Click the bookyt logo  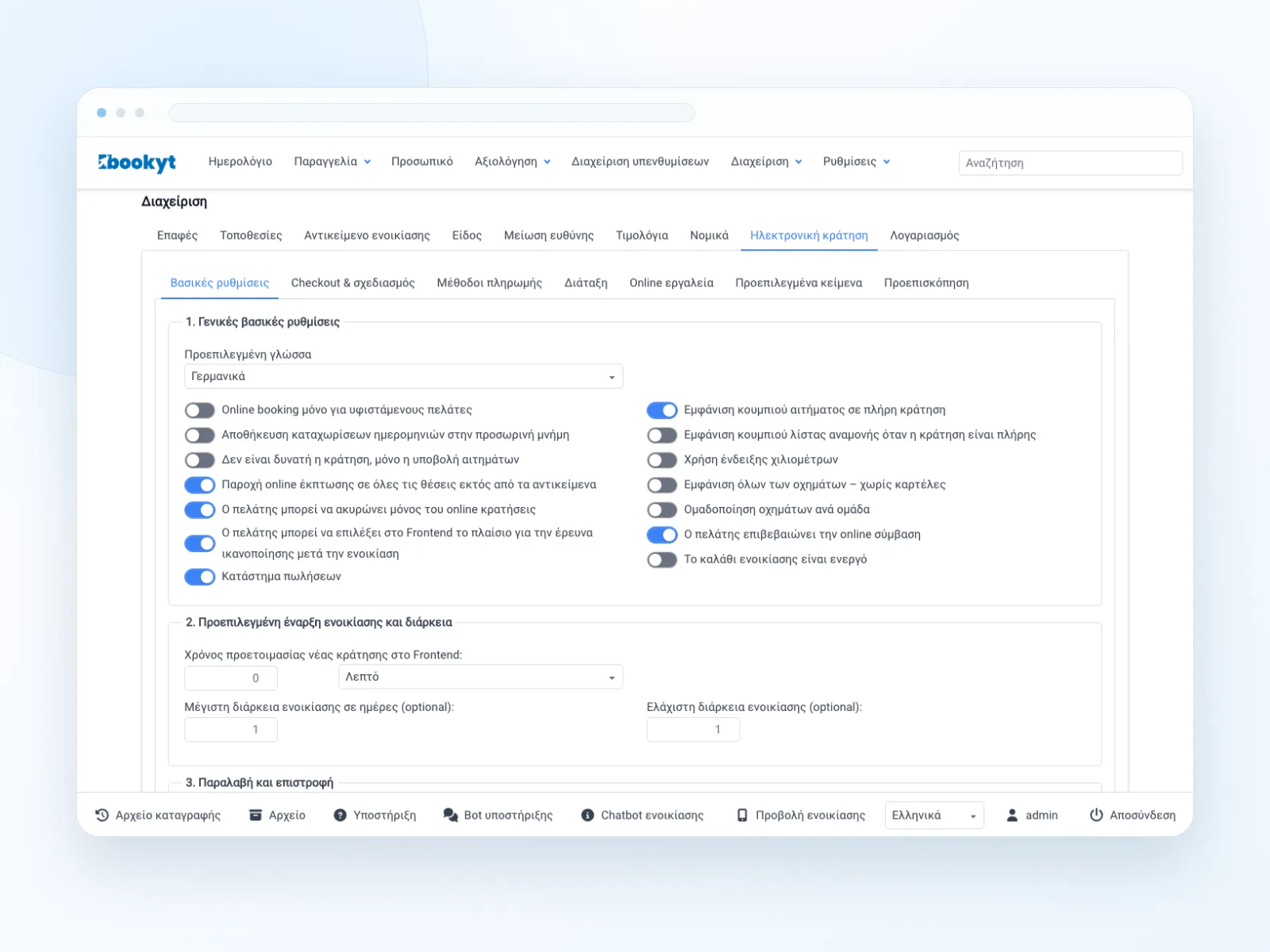click(x=137, y=162)
